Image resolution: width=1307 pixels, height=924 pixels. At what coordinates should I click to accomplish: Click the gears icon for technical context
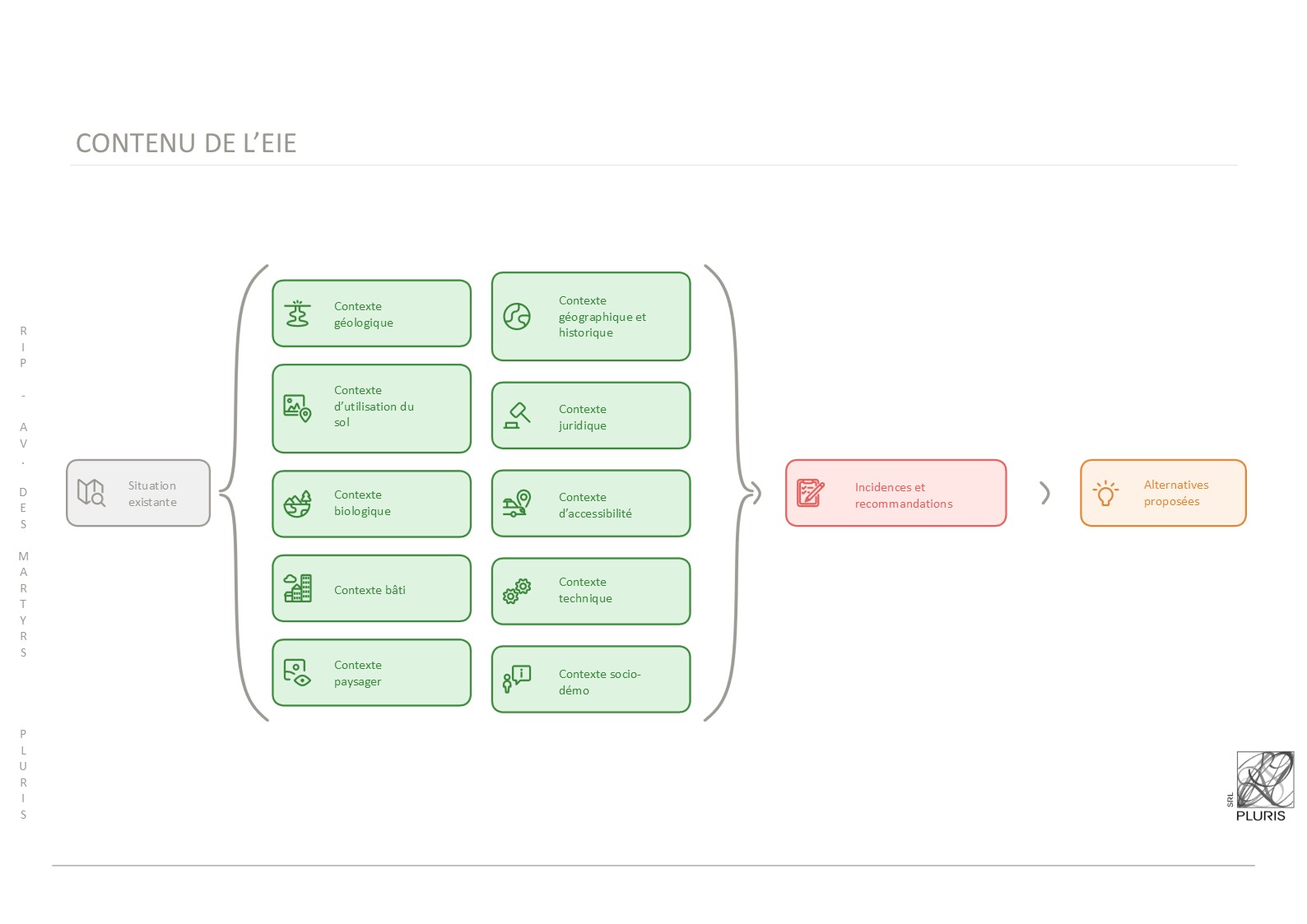pos(517,592)
